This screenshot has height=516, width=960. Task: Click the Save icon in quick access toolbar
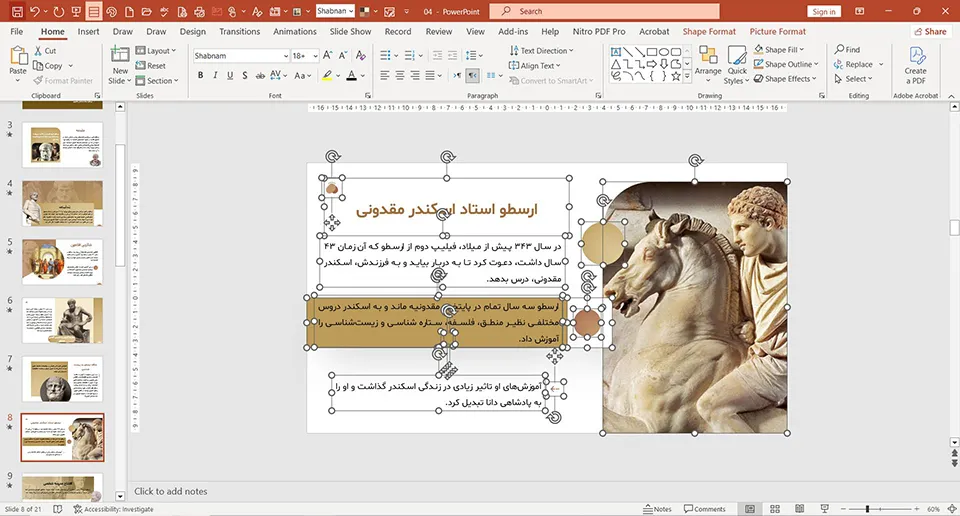click(x=17, y=11)
